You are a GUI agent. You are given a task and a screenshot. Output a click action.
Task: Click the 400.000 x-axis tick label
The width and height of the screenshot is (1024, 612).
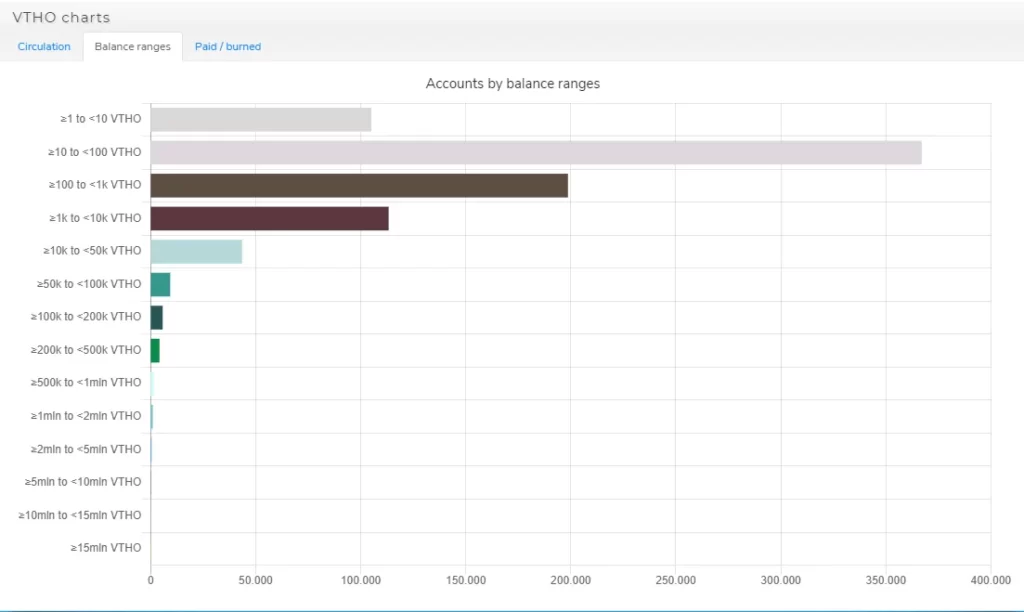[x=990, y=580]
